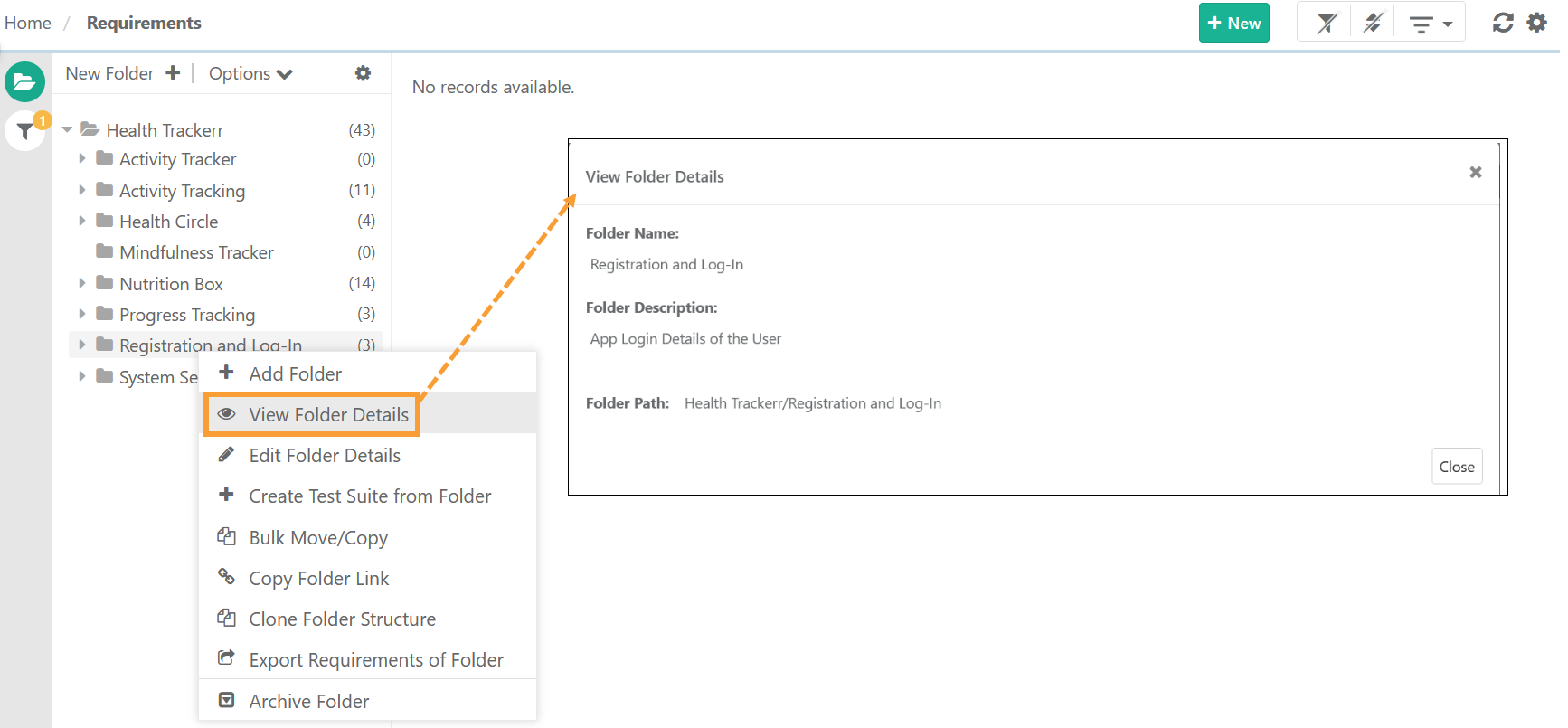1568x728 pixels.
Task: Open the folder view sidebar icon
Action: [x=24, y=82]
